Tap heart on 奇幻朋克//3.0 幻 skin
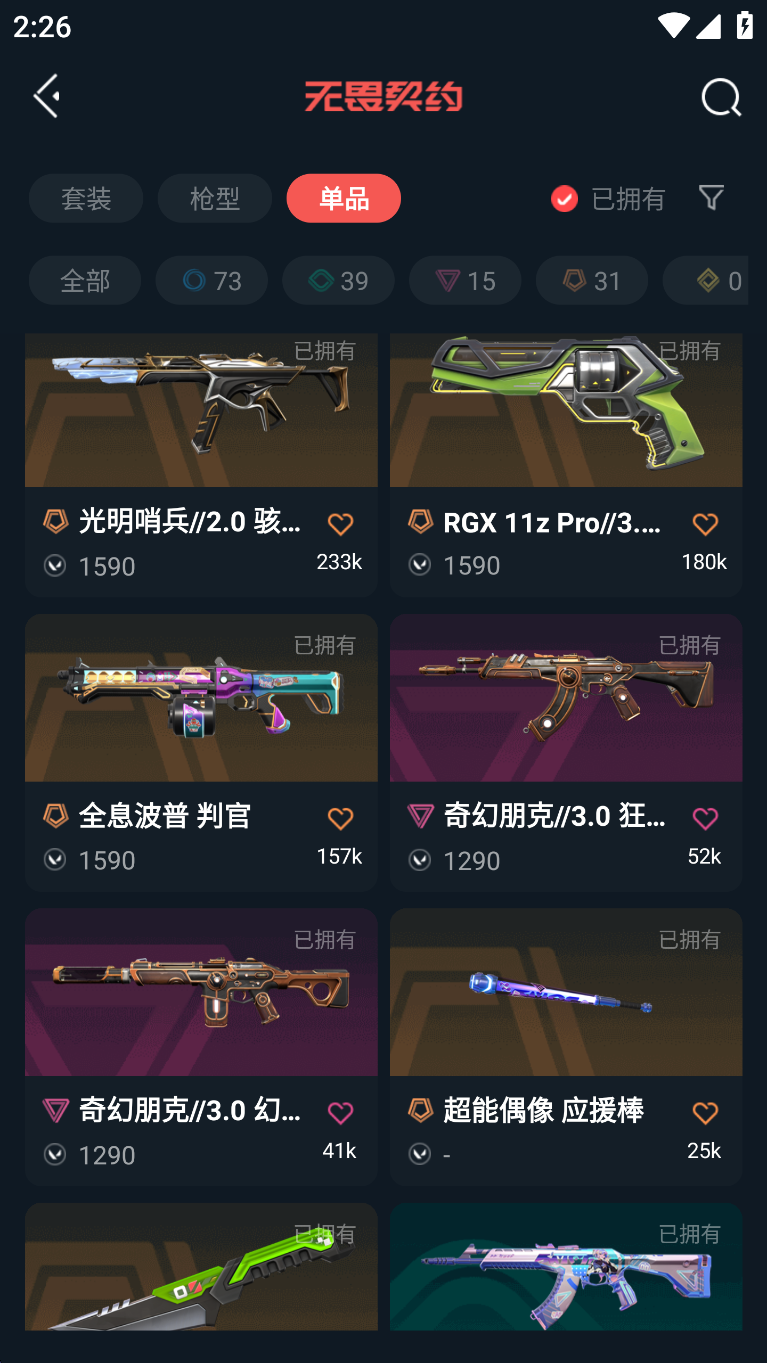The image size is (767, 1363). pos(340,1113)
